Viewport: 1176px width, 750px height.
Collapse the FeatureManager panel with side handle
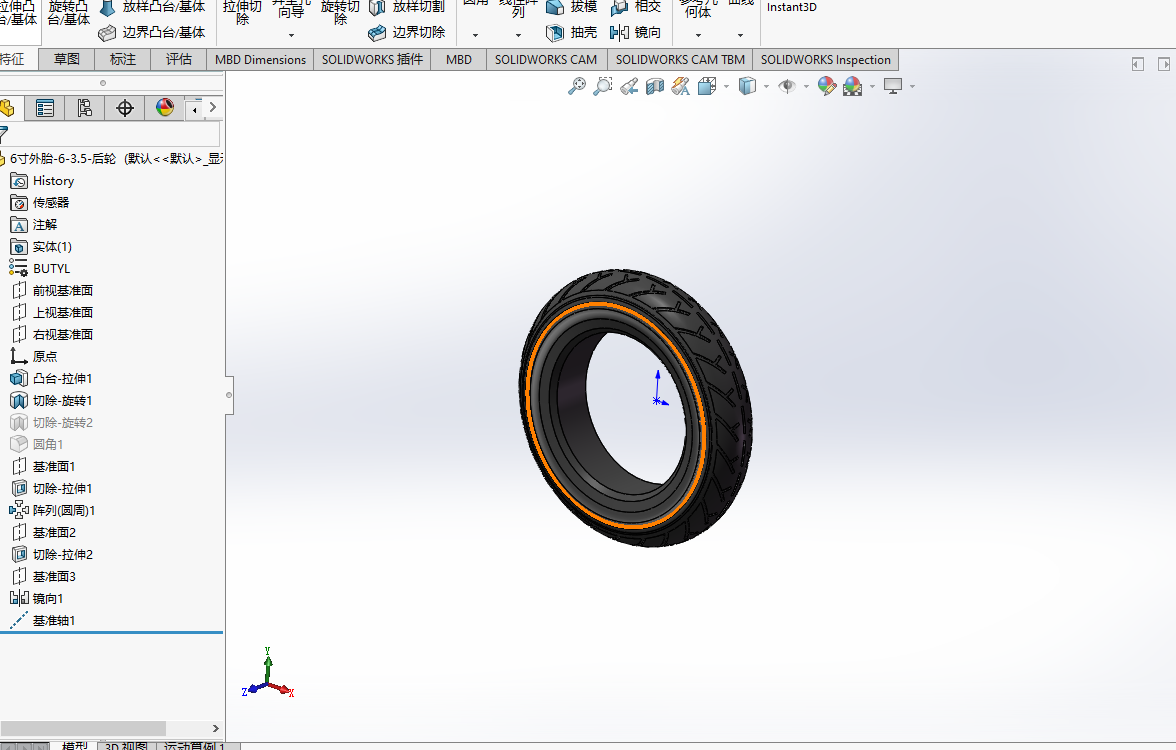pos(229,395)
